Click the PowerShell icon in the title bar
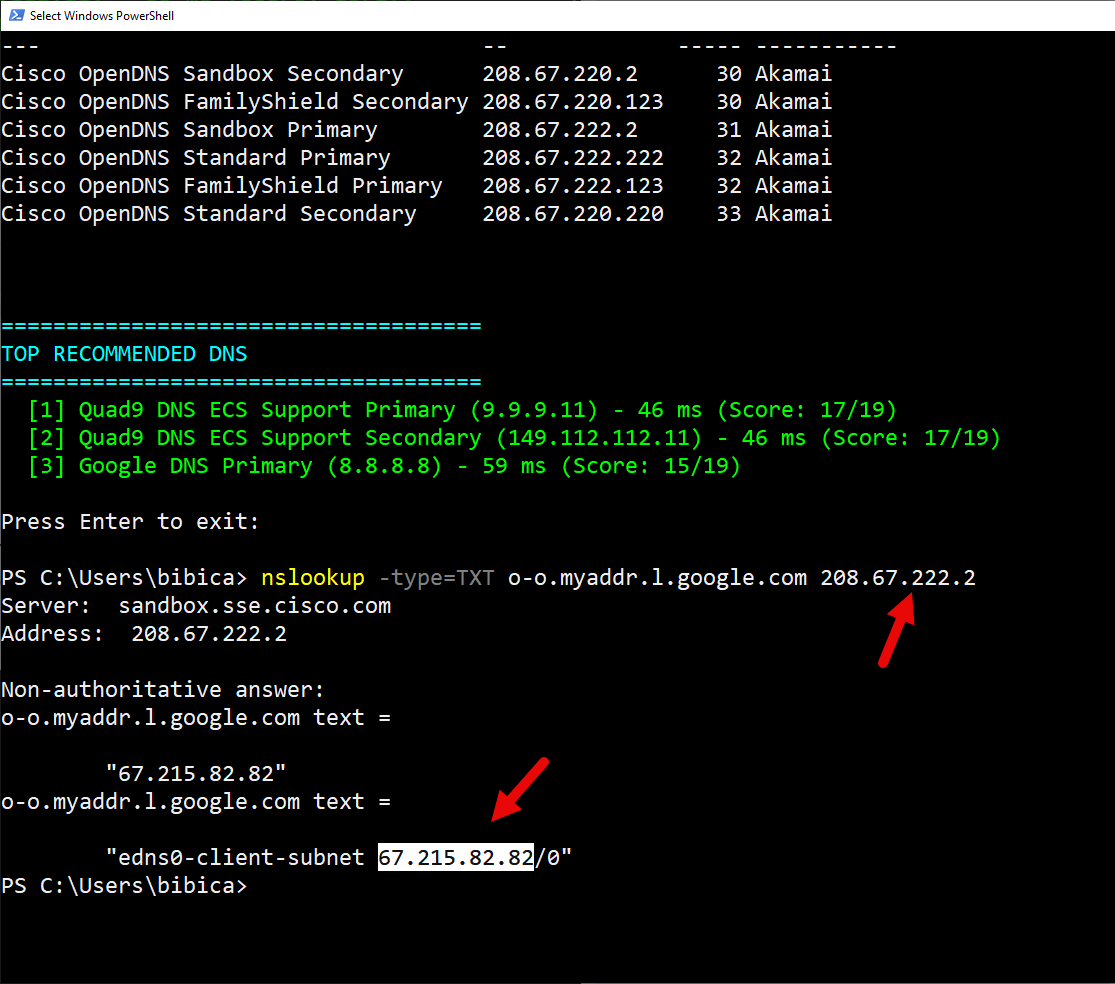 [x=16, y=15]
